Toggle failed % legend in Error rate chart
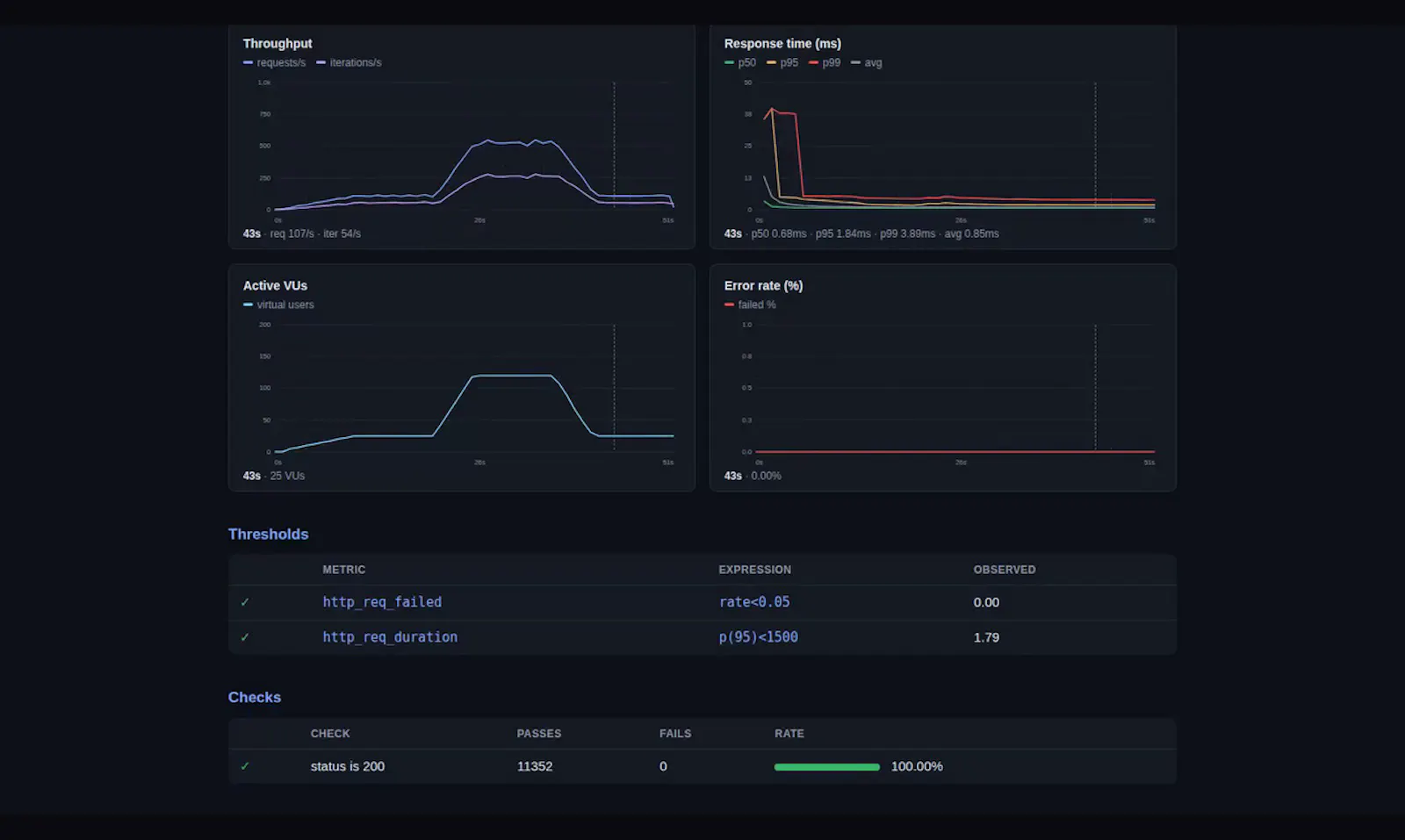Image resolution: width=1405 pixels, height=840 pixels. point(750,305)
